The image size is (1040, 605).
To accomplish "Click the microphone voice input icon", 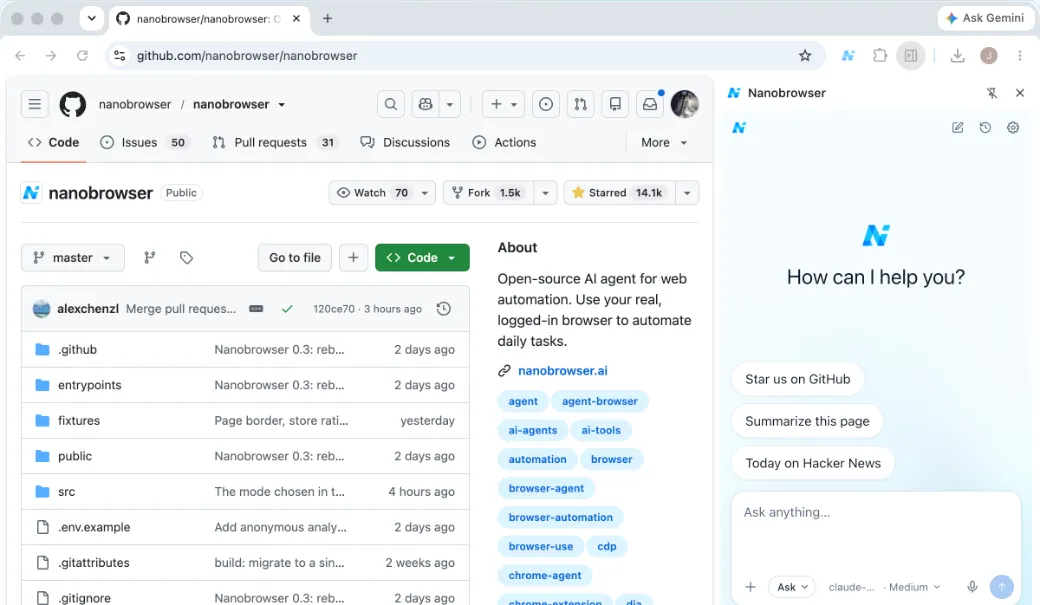I will pos(972,586).
